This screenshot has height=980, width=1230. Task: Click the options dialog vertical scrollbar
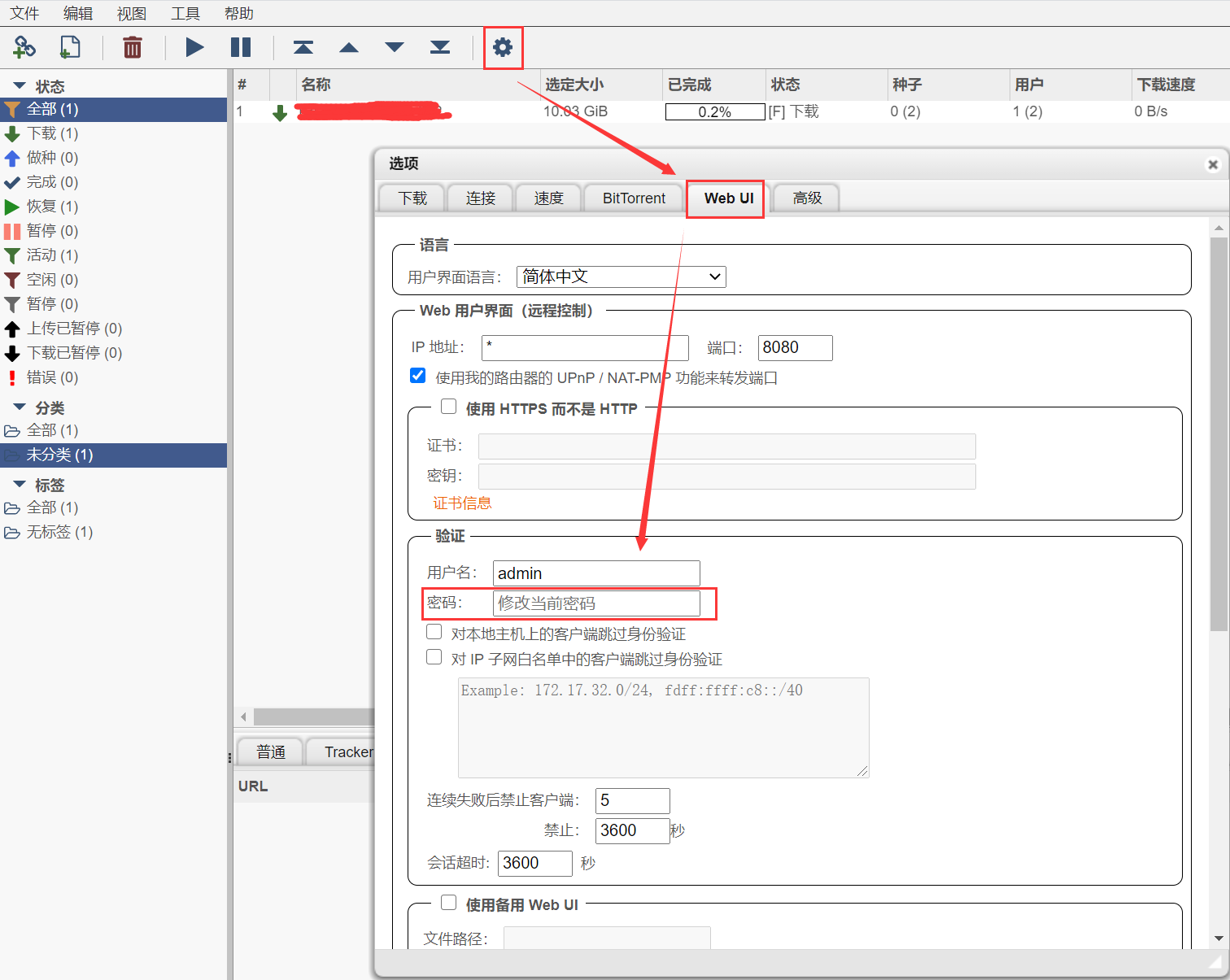[1218, 434]
